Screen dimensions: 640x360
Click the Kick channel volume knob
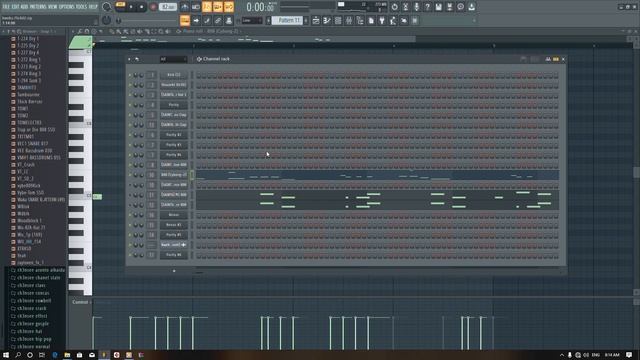click(141, 75)
